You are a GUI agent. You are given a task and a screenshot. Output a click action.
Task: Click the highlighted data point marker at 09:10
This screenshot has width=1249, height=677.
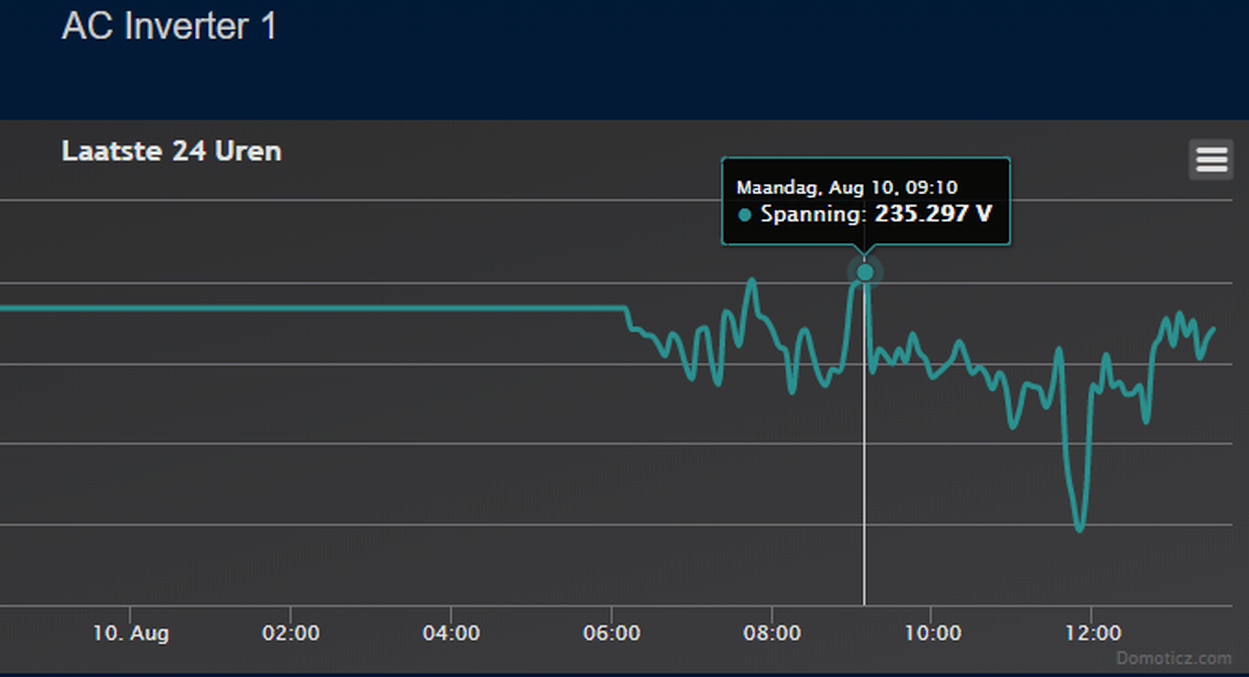click(x=865, y=271)
